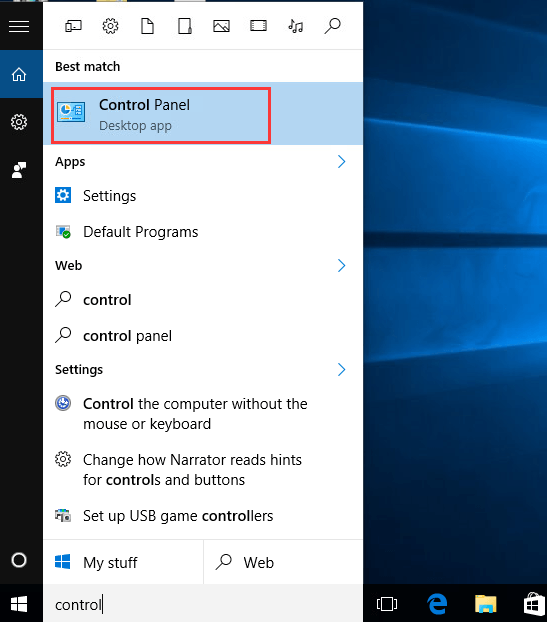Screen dimensions: 547x622
Task: Filter search results by Web magnifier
Action: coord(332,26)
